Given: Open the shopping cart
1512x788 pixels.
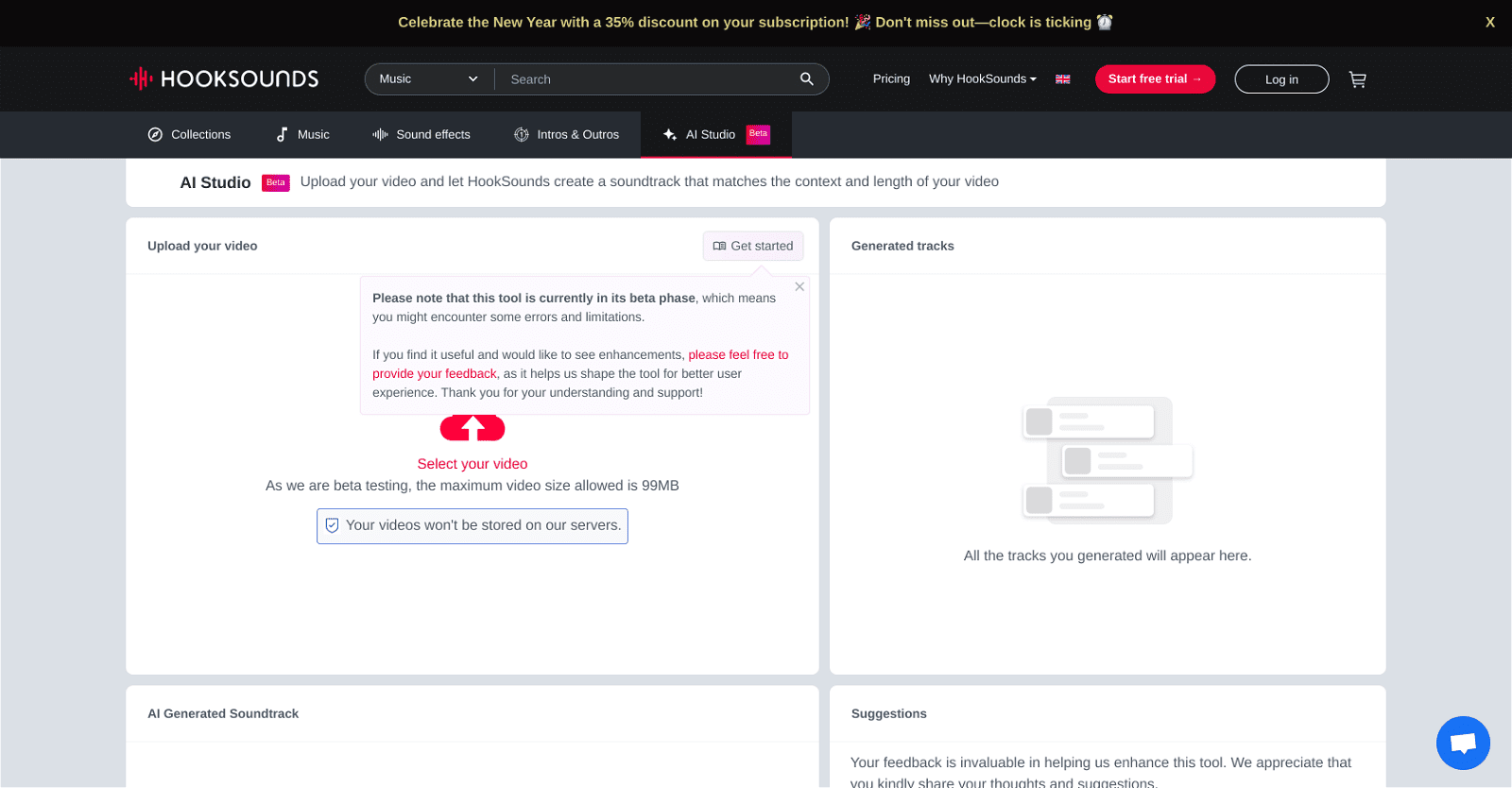Looking at the screenshot, I should (1357, 79).
